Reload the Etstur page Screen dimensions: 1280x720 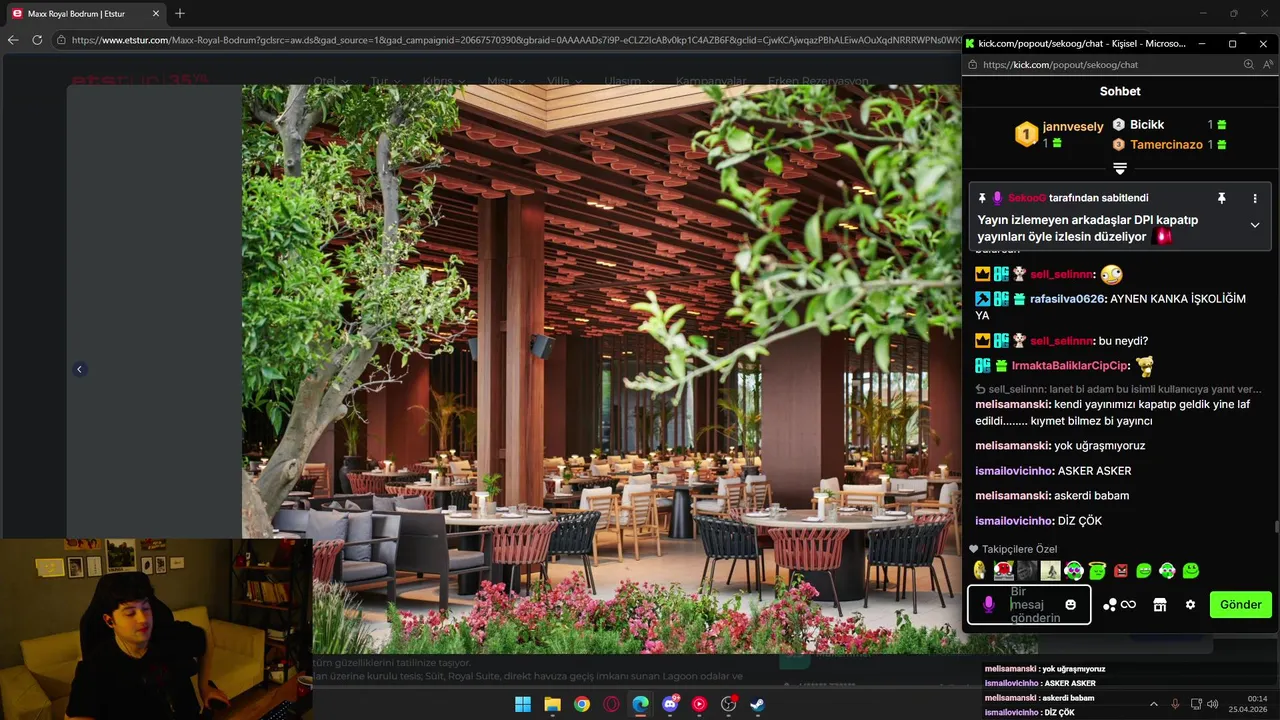click(37, 40)
